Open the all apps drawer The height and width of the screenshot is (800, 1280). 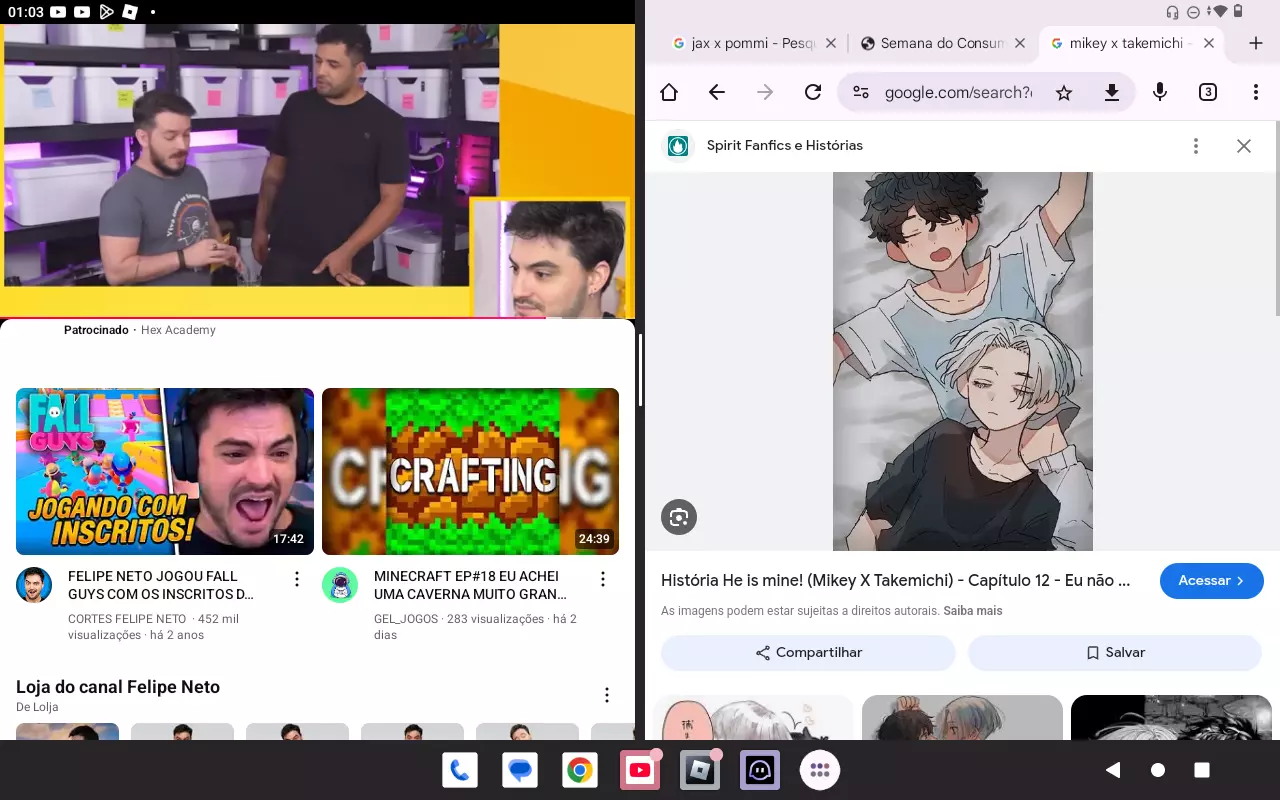point(820,770)
